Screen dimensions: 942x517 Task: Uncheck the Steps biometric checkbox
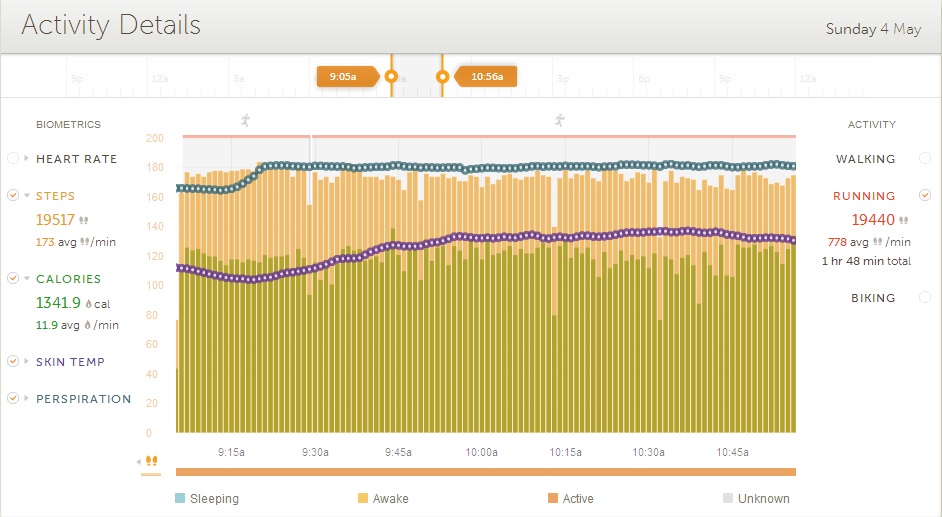pos(12,196)
